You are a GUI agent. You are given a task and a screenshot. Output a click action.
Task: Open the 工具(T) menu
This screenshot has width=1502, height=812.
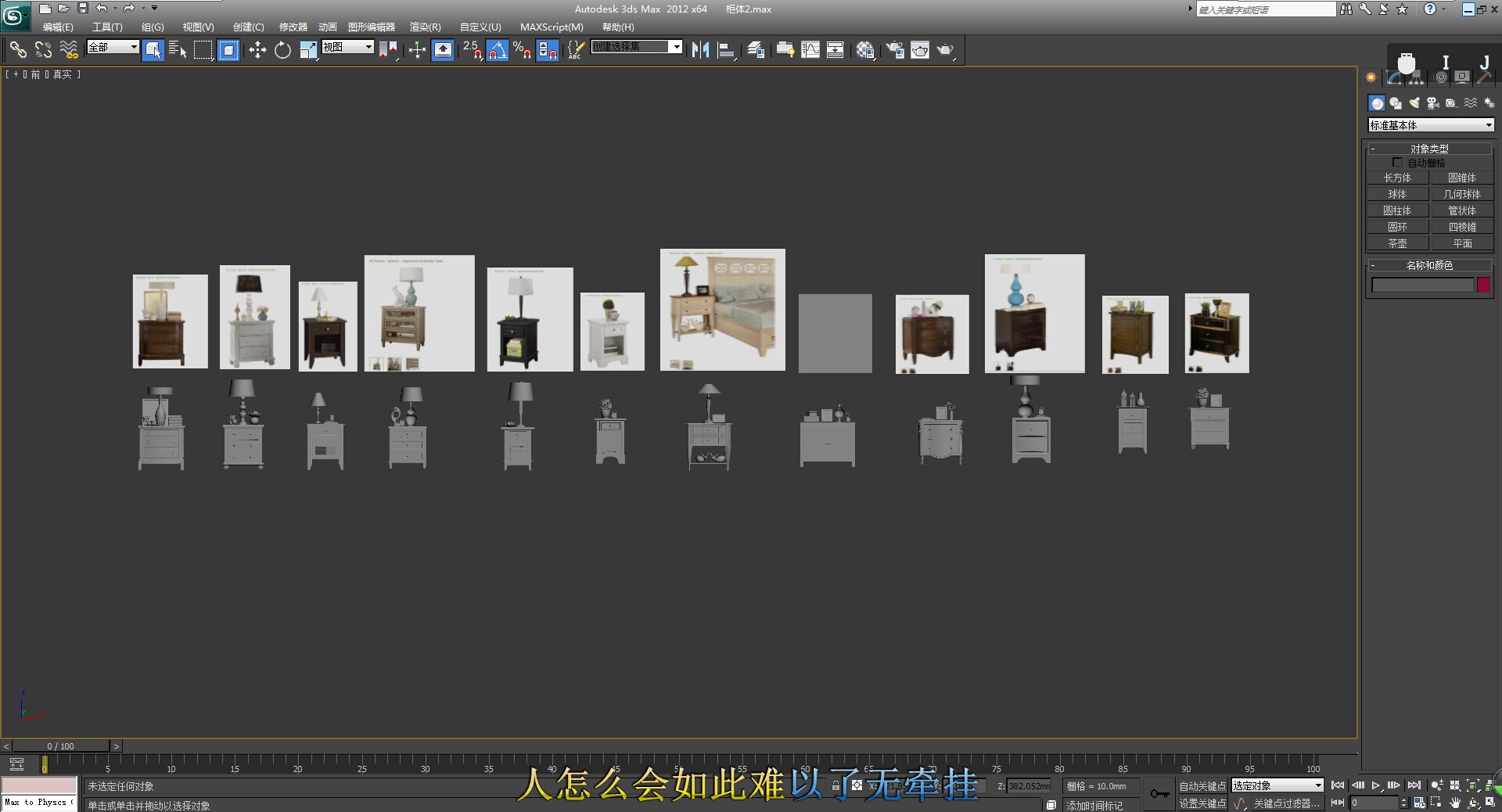click(107, 27)
